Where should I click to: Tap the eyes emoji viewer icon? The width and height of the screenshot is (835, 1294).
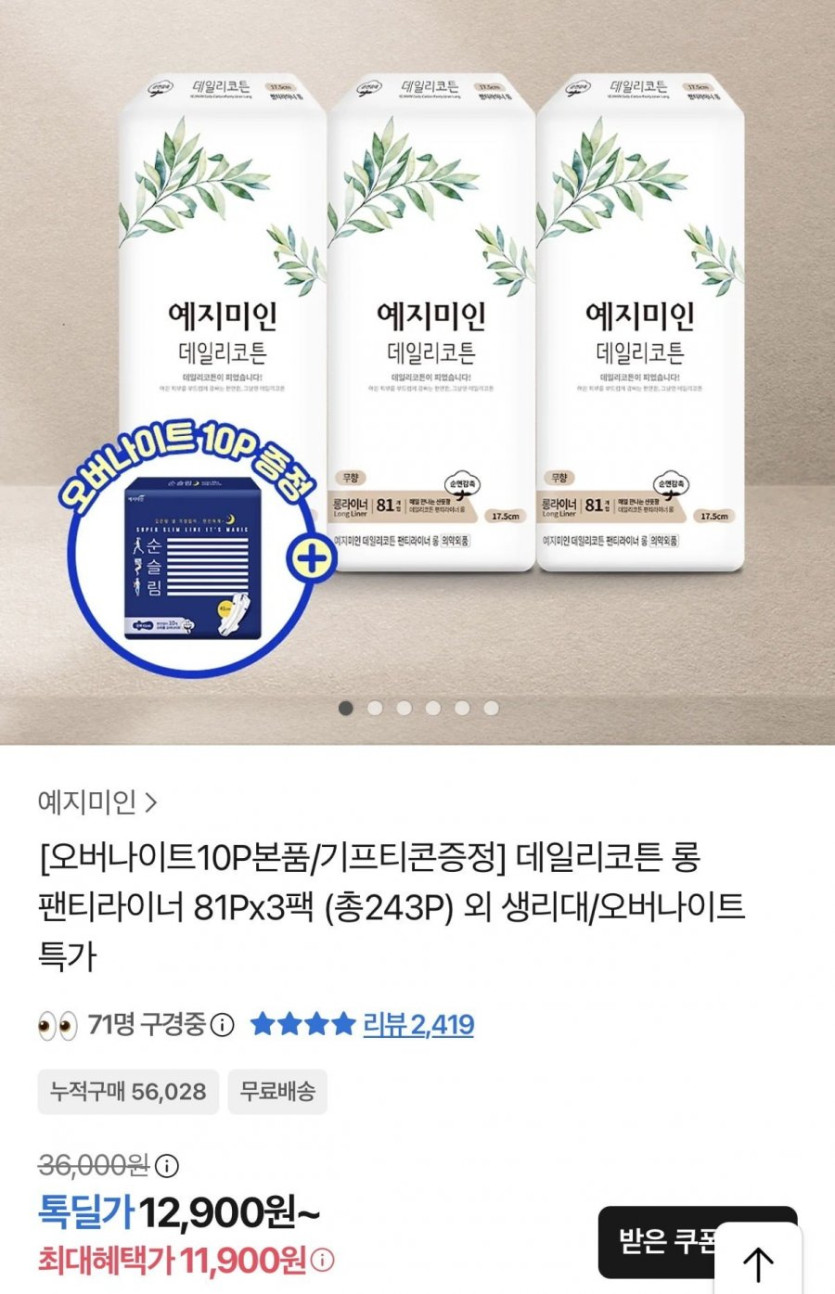click(57, 1025)
